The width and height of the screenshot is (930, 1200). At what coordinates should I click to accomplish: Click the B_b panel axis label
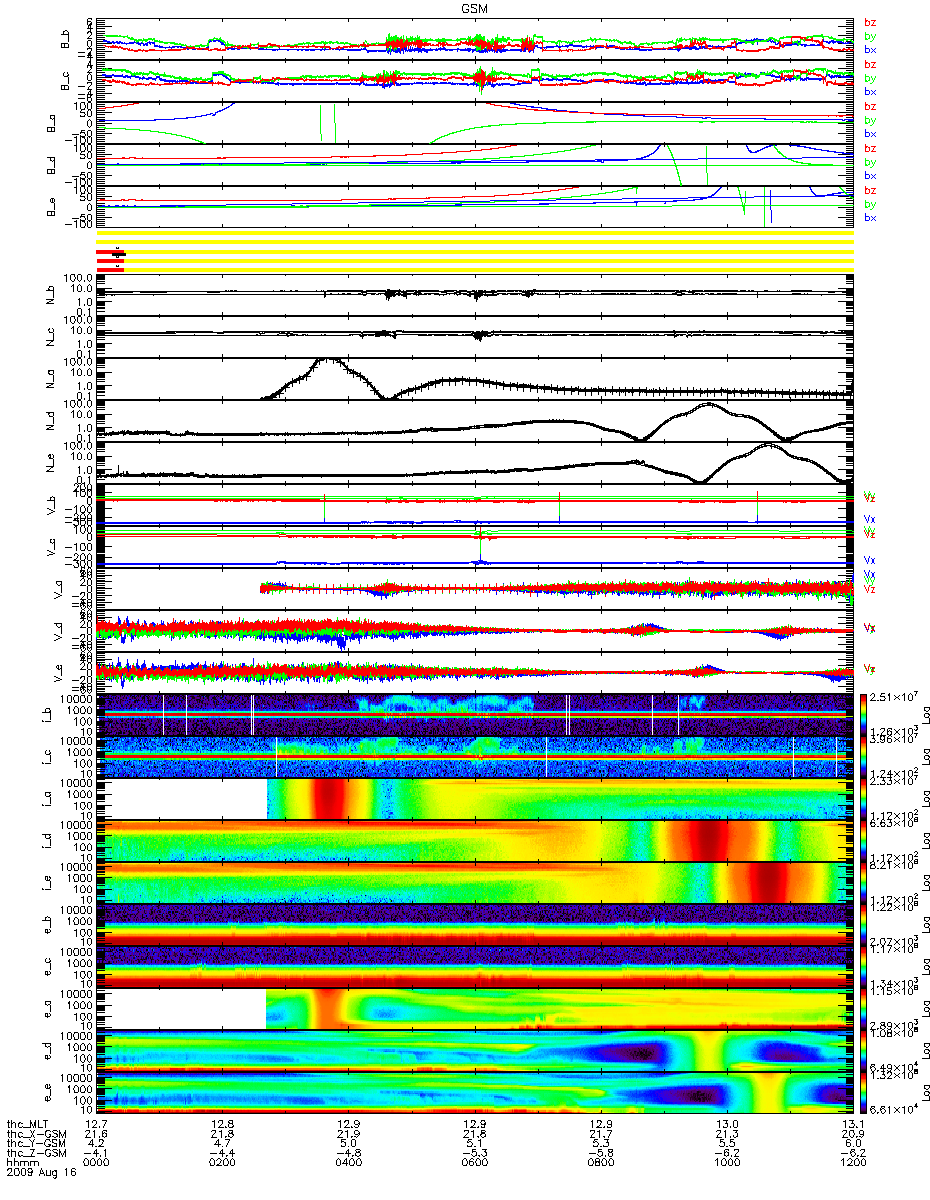65,38
